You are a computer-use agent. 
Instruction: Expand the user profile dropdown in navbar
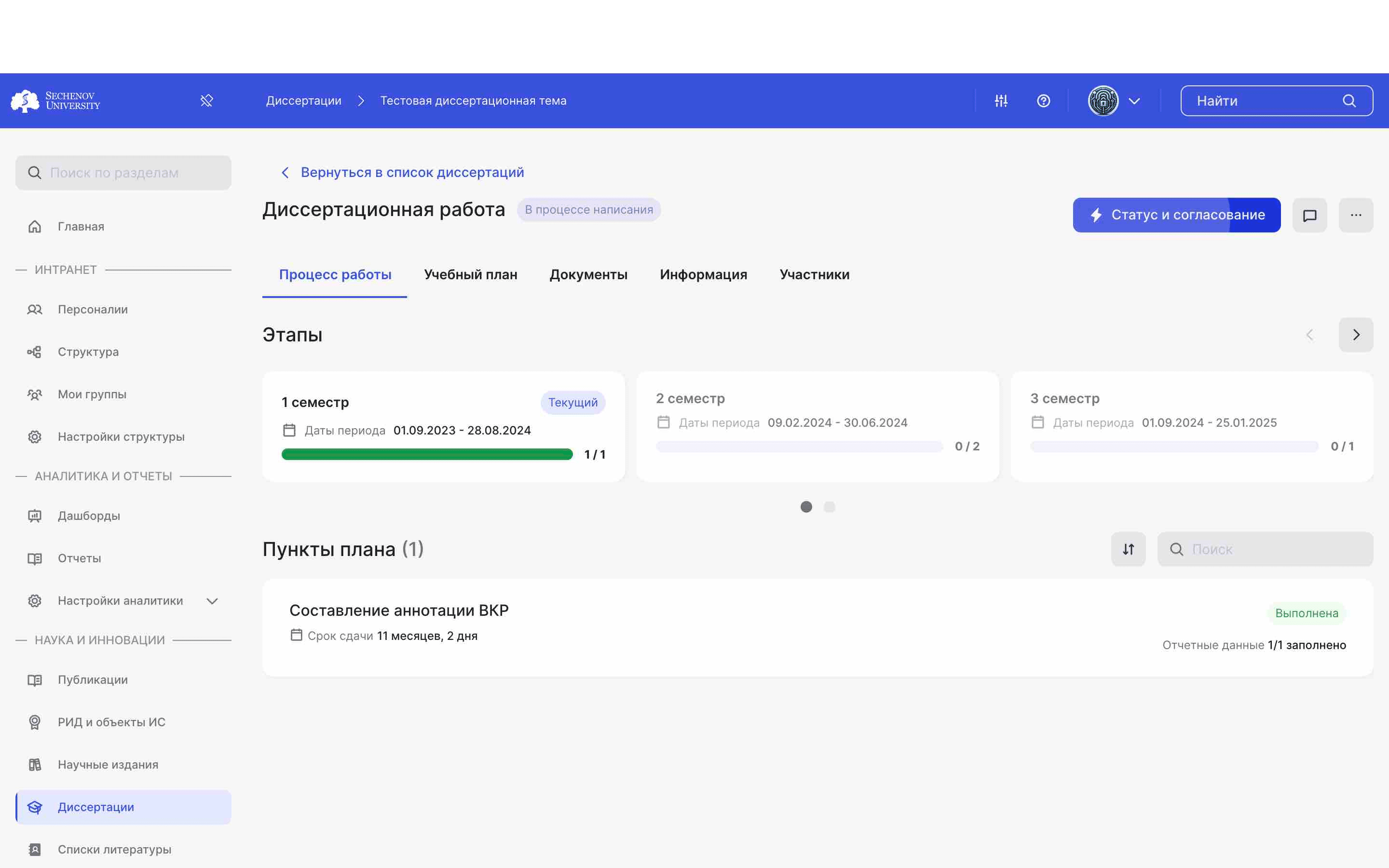pyautogui.click(x=1133, y=100)
